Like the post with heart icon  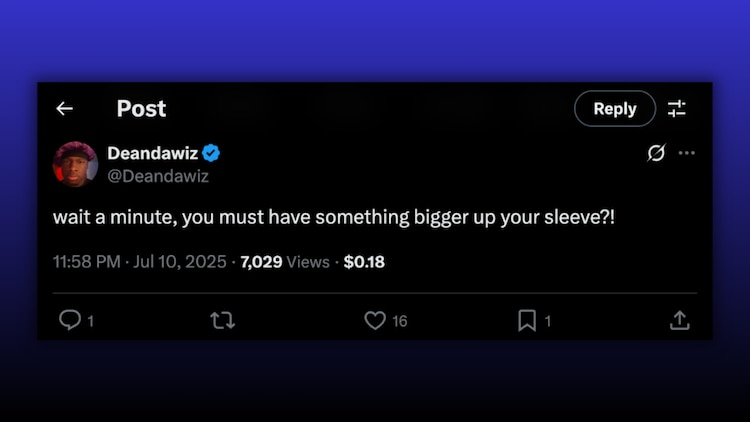click(375, 320)
